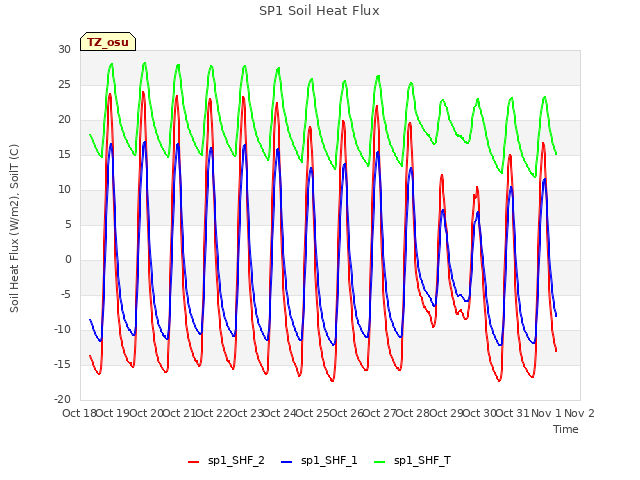Click the red sp1_SHF_2 legend swatch
Screen dimensions: 640x480
193,462
